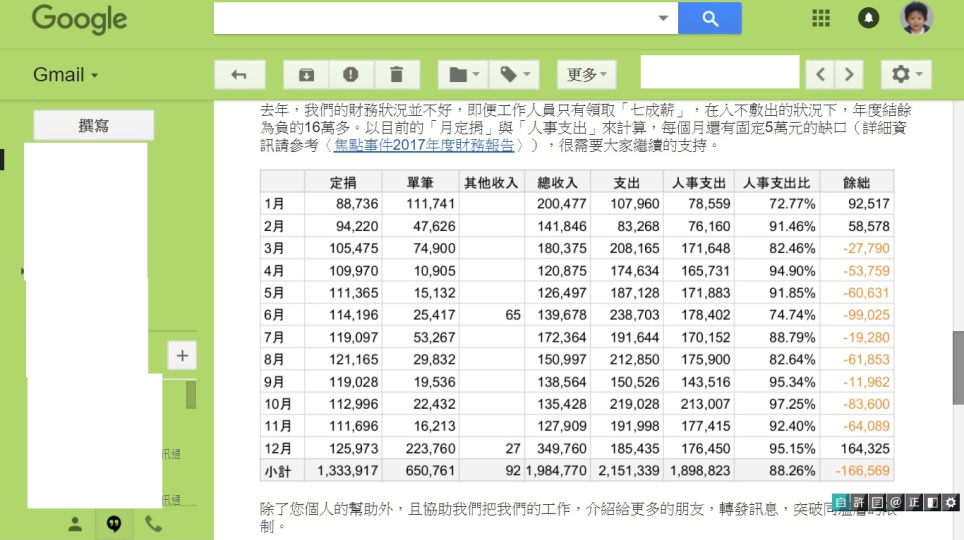Report spam using the exclamation icon

pyautogui.click(x=351, y=75)
